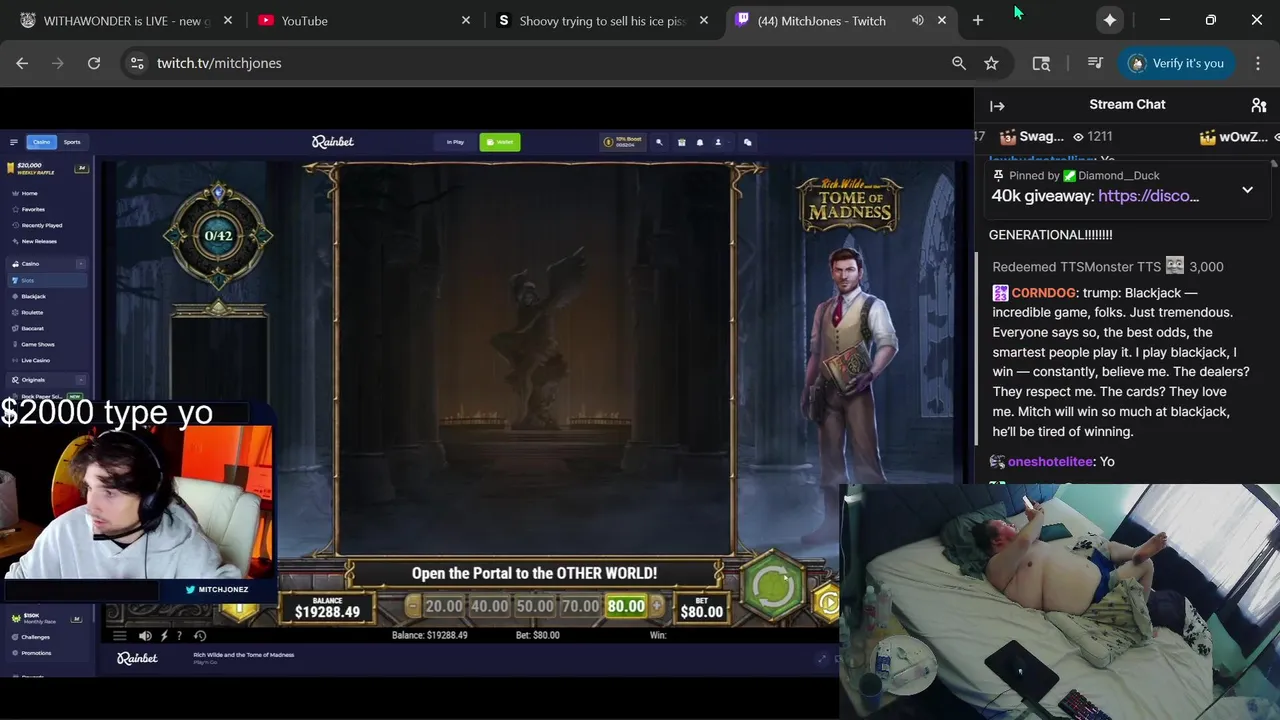Click the Google Lens icon in address bar
1280x720 pixels.
pos(1041,63)
